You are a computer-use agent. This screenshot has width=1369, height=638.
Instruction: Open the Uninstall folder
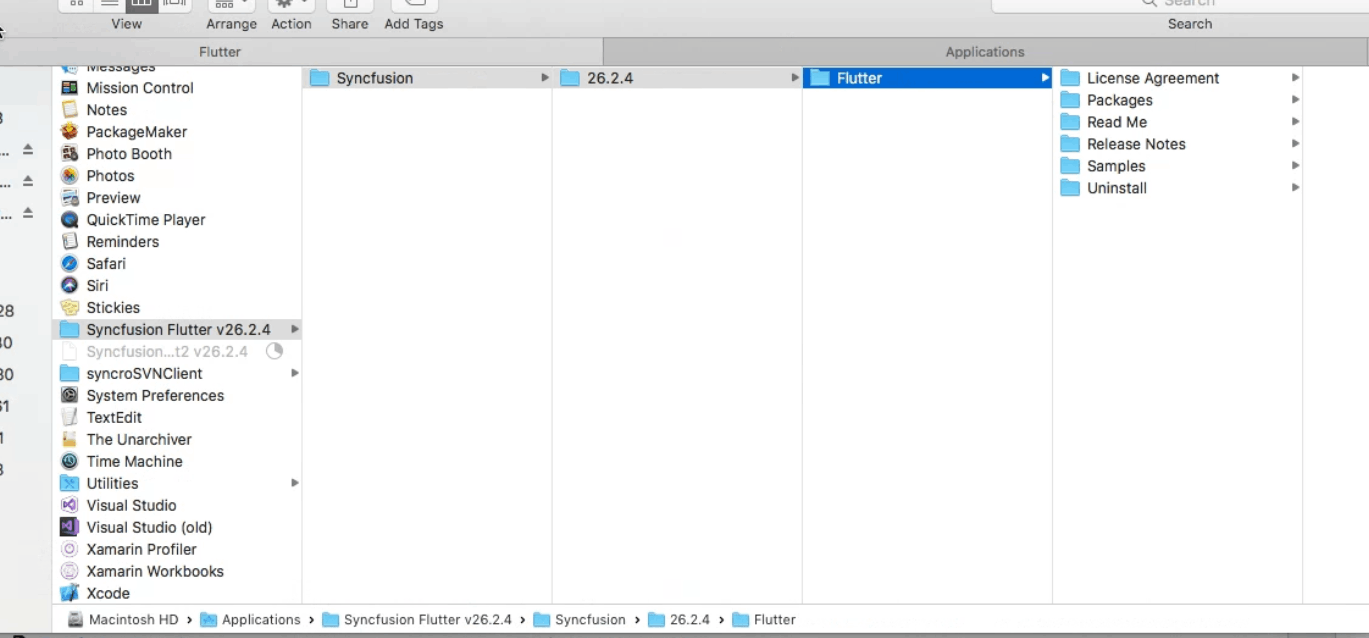pyautogui.click(x=1178, y=188)
